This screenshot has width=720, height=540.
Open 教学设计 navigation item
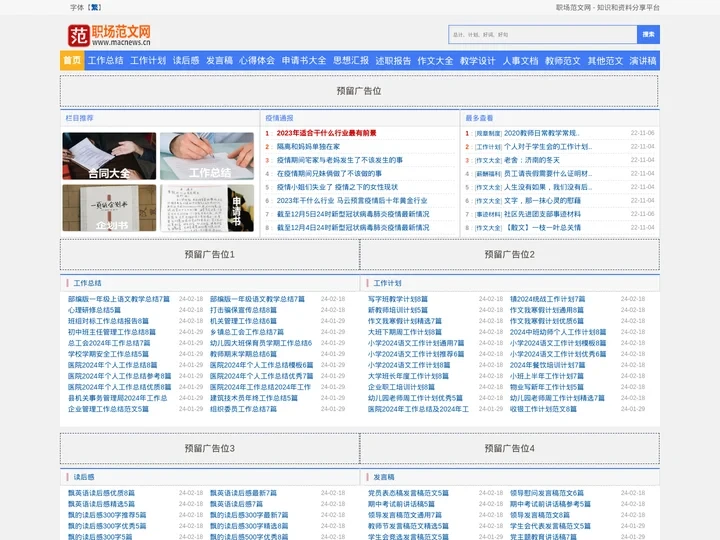(x=478, y=60)
